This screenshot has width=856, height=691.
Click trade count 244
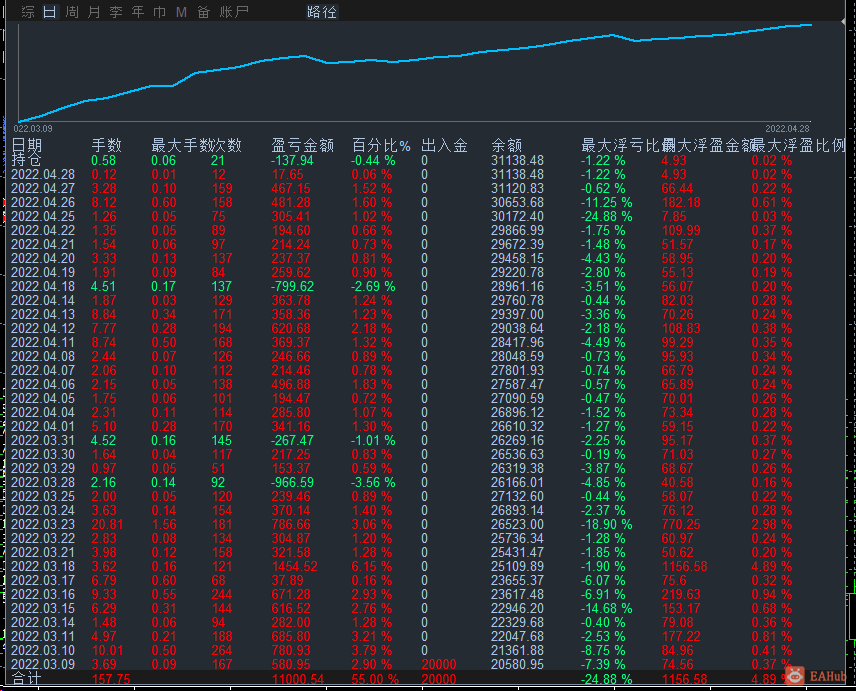(x=222, y=594)
